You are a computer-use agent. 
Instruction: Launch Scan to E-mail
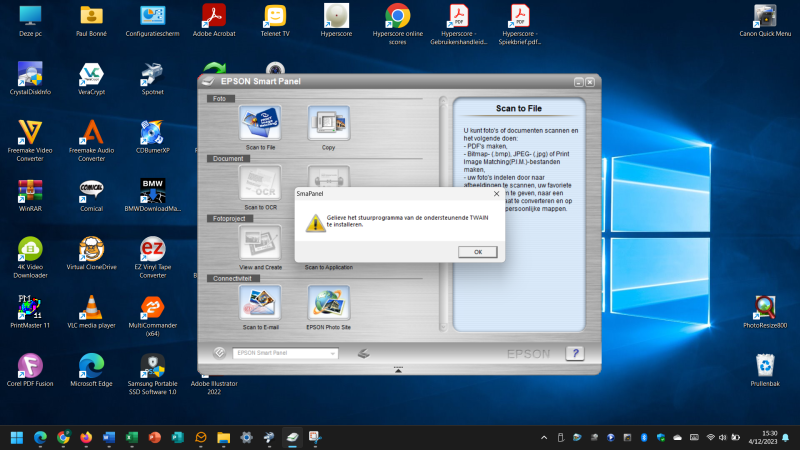260,303
